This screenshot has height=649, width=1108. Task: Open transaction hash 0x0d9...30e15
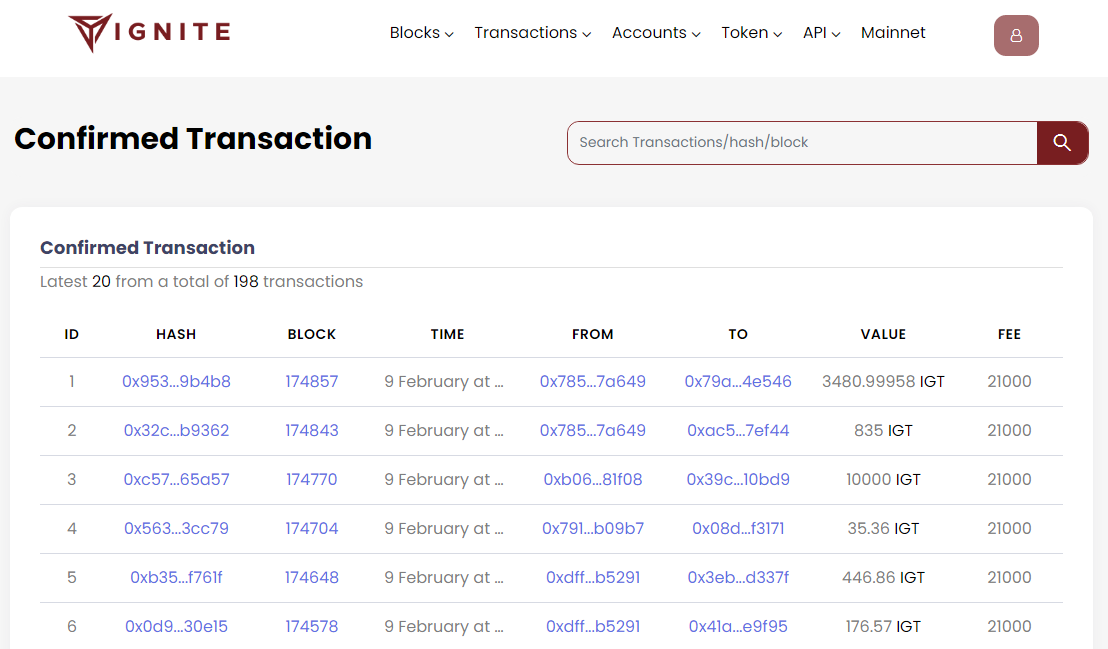(176, 626)
